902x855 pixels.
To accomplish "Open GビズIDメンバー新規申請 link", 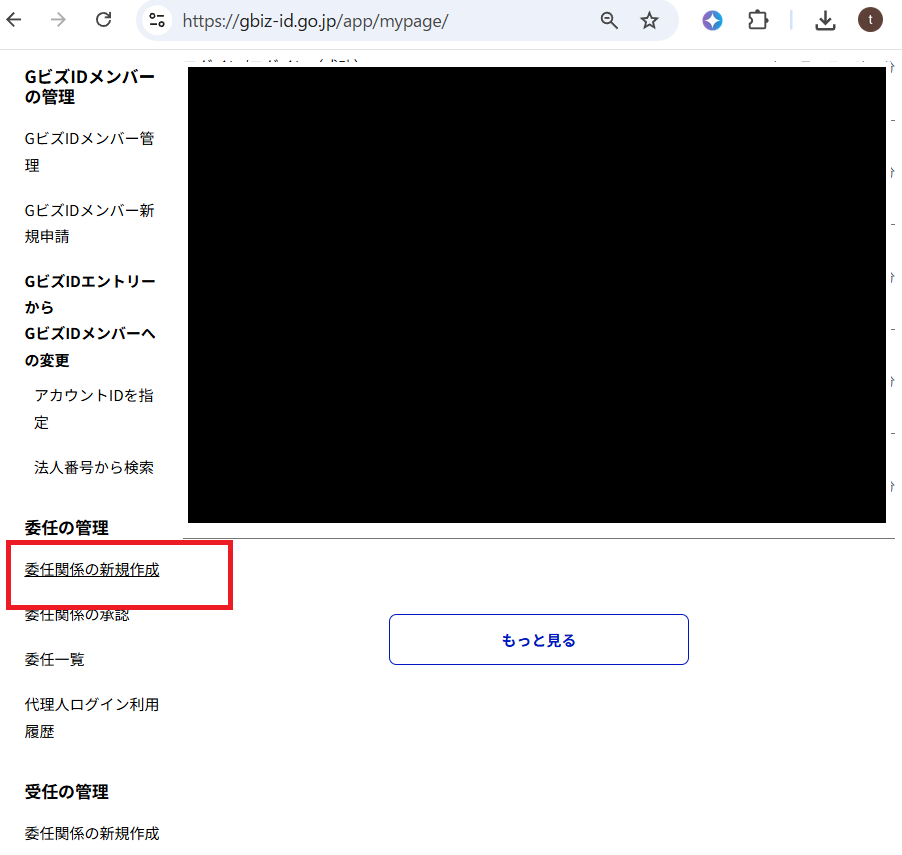I will [89, 223].
